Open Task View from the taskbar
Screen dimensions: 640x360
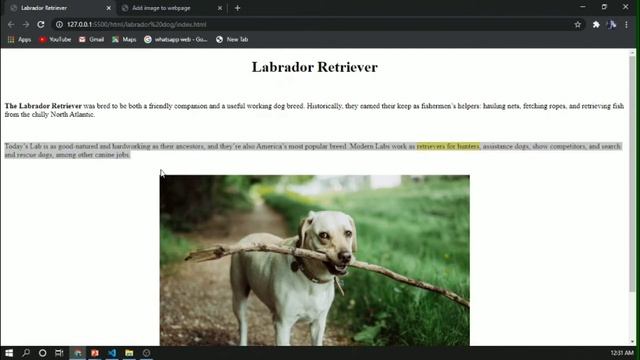click(x=59, y=353)
